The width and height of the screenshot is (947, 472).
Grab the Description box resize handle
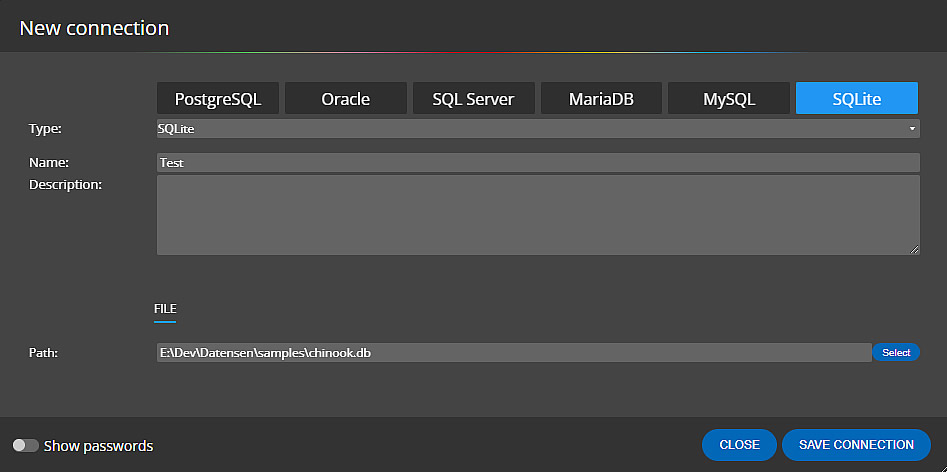pos(914,249)
